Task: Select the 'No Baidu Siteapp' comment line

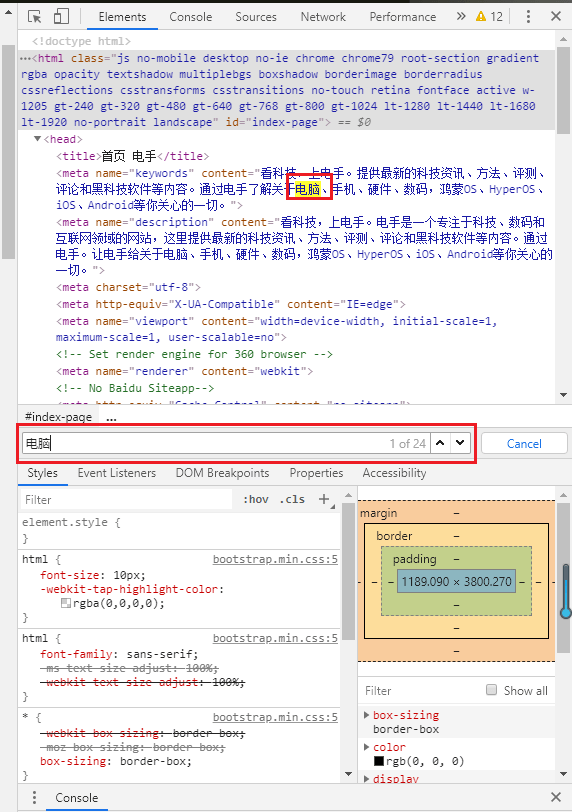Action: pyautogui.click(x=135, y=388)
